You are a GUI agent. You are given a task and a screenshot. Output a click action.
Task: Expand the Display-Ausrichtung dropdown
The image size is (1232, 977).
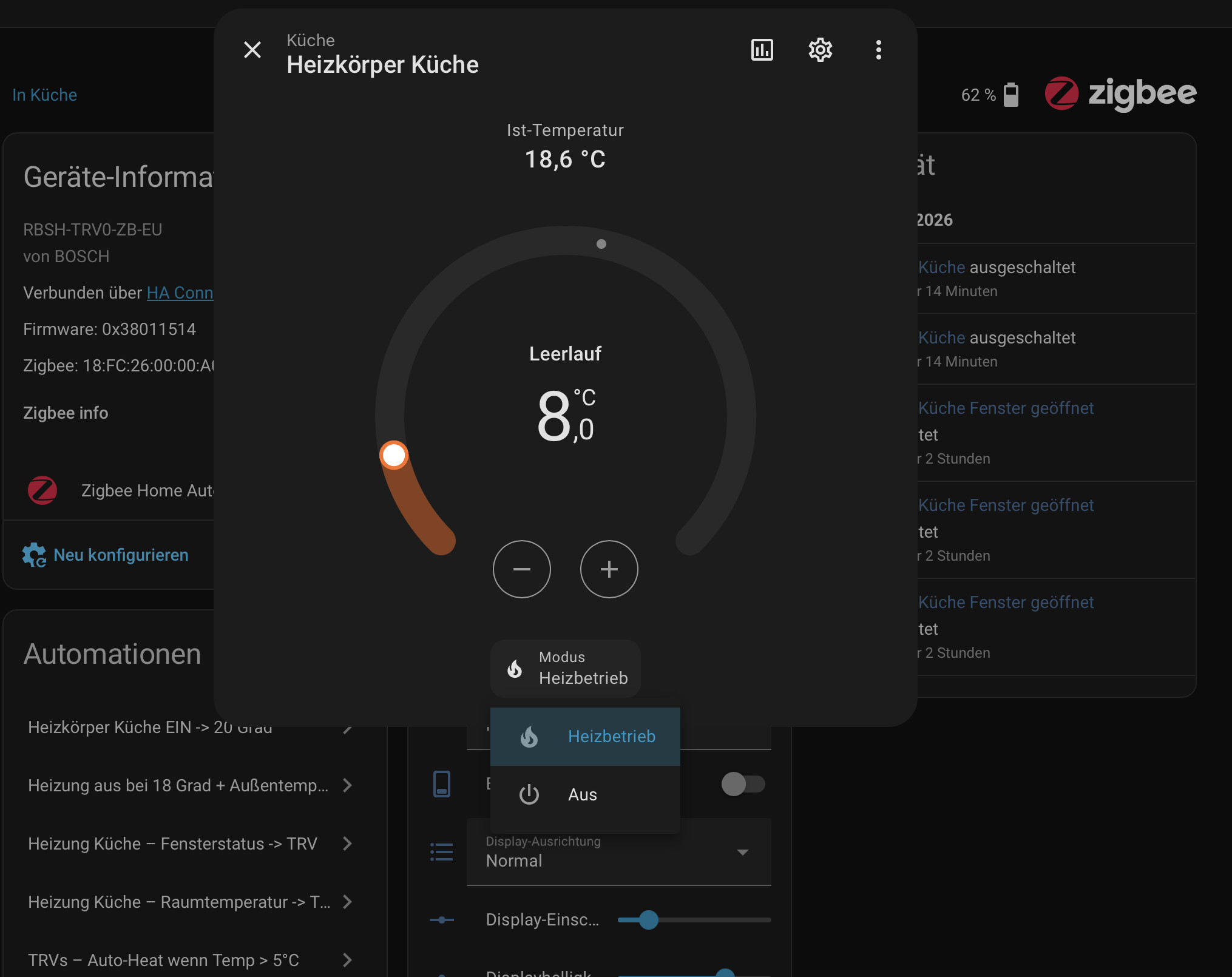coord(742,852)
